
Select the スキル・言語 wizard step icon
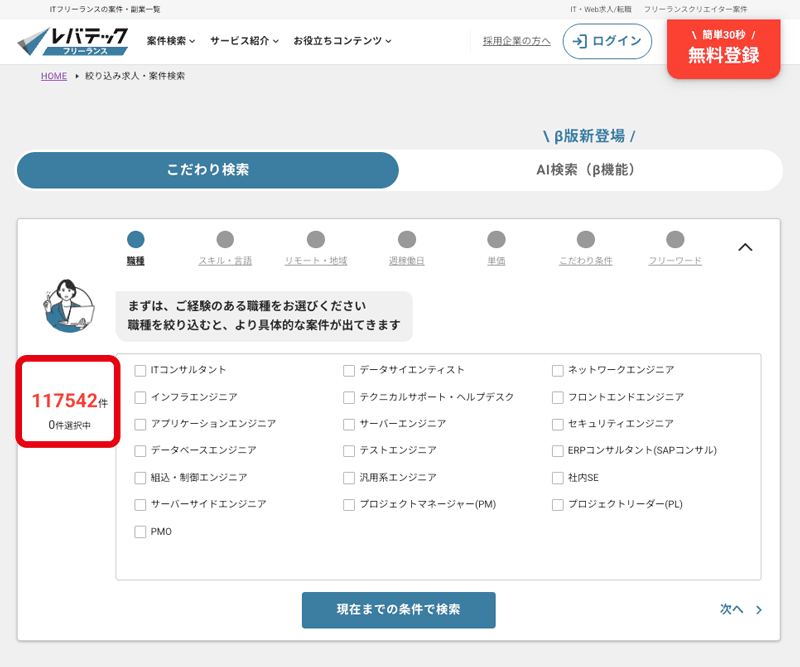(x=225, y=240)
